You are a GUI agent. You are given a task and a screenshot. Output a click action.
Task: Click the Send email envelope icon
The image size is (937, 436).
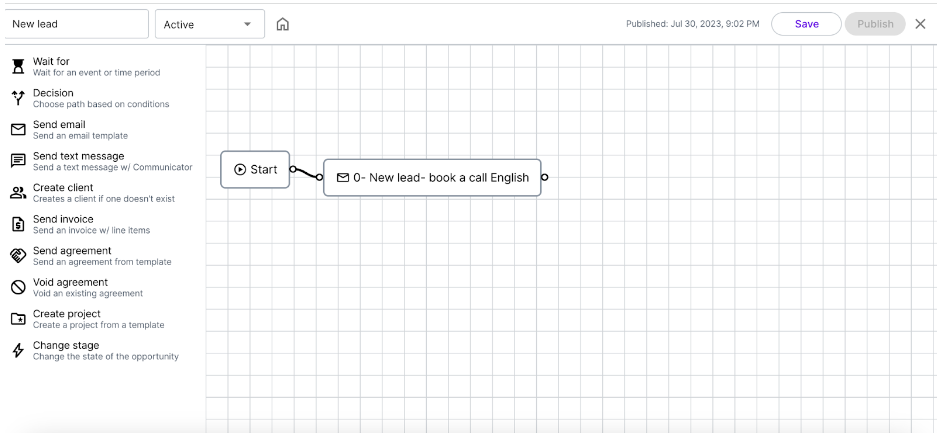[18, 130]
